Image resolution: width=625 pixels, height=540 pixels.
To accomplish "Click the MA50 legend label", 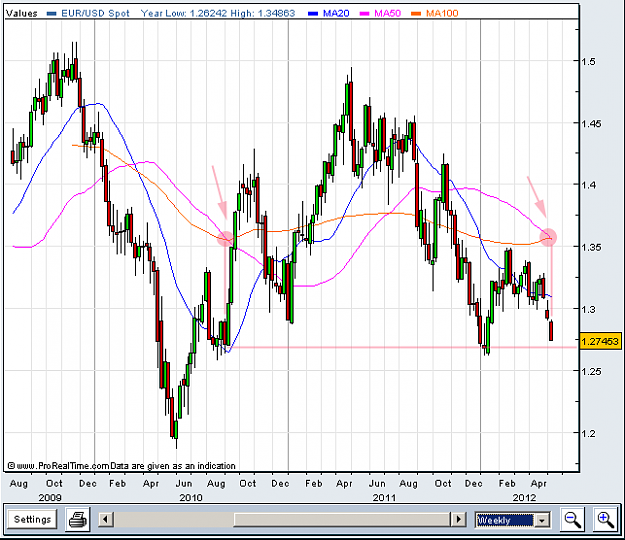I will click(387, 13).
